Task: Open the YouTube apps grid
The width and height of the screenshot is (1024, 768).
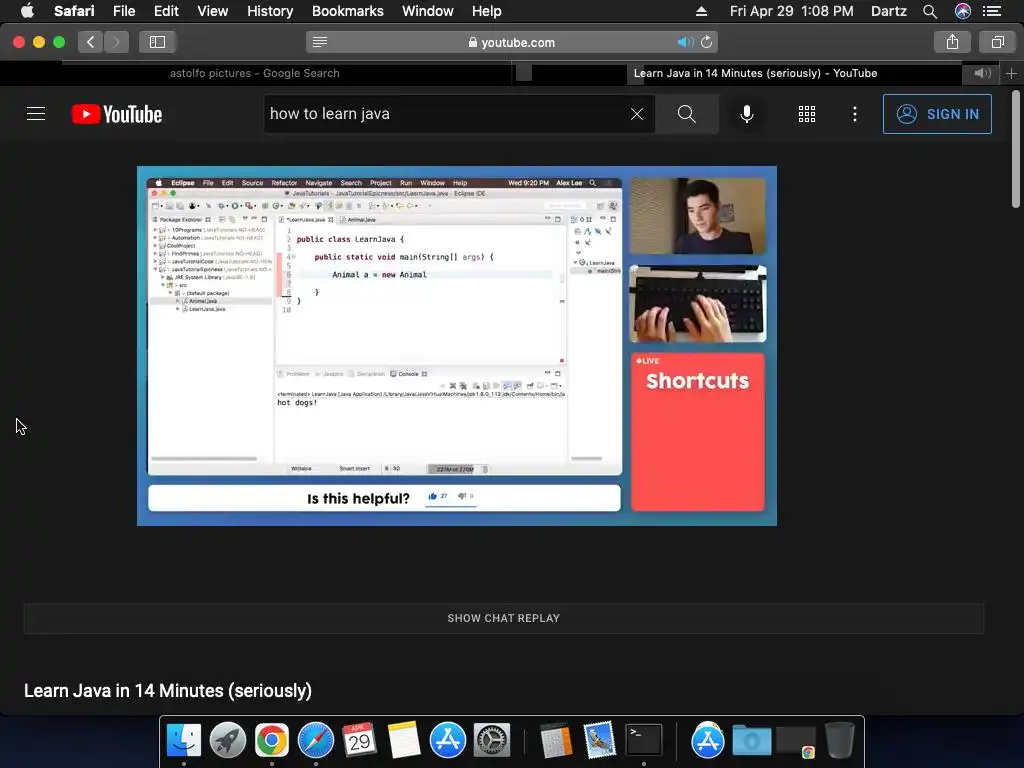Action: [x=807, y=114]
